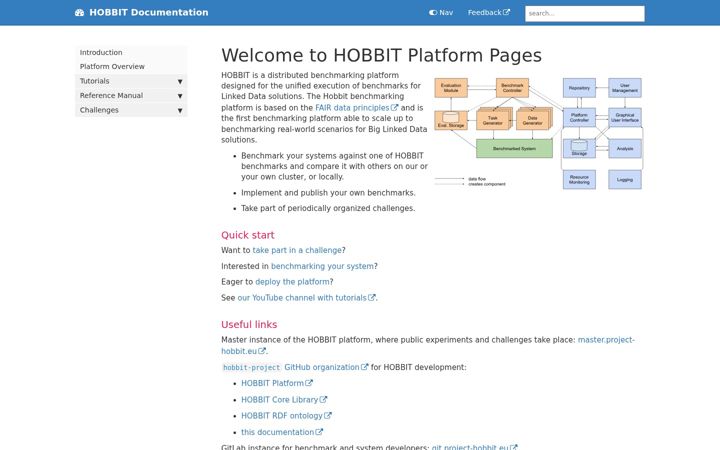This screenshot has width=720, height=450.
Task: Open the Feedback link in header
Action: coord(489,13)
